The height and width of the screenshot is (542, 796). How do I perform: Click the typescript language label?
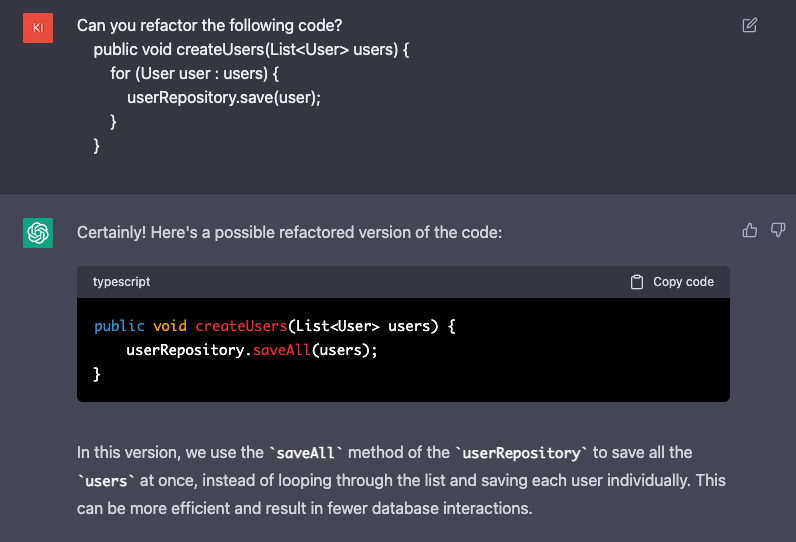121,282
